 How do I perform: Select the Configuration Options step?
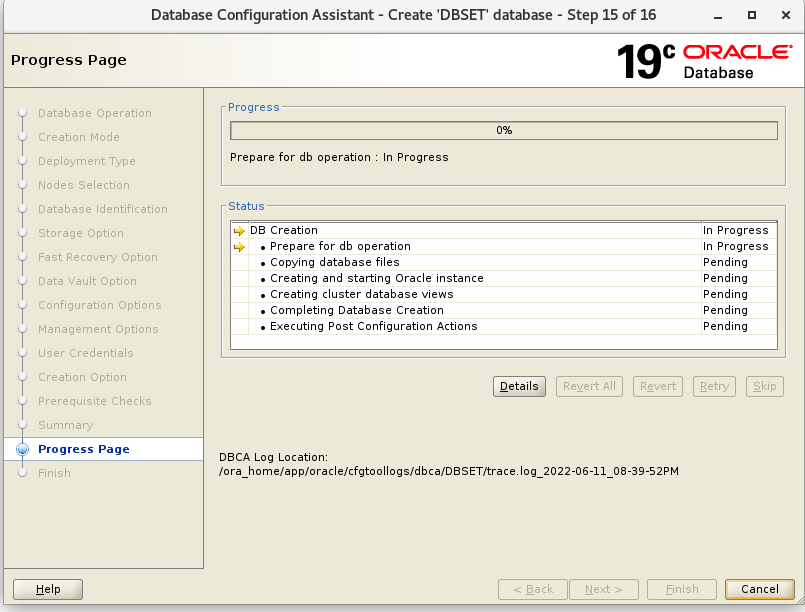pyautogui.click(x=100, y=305)
